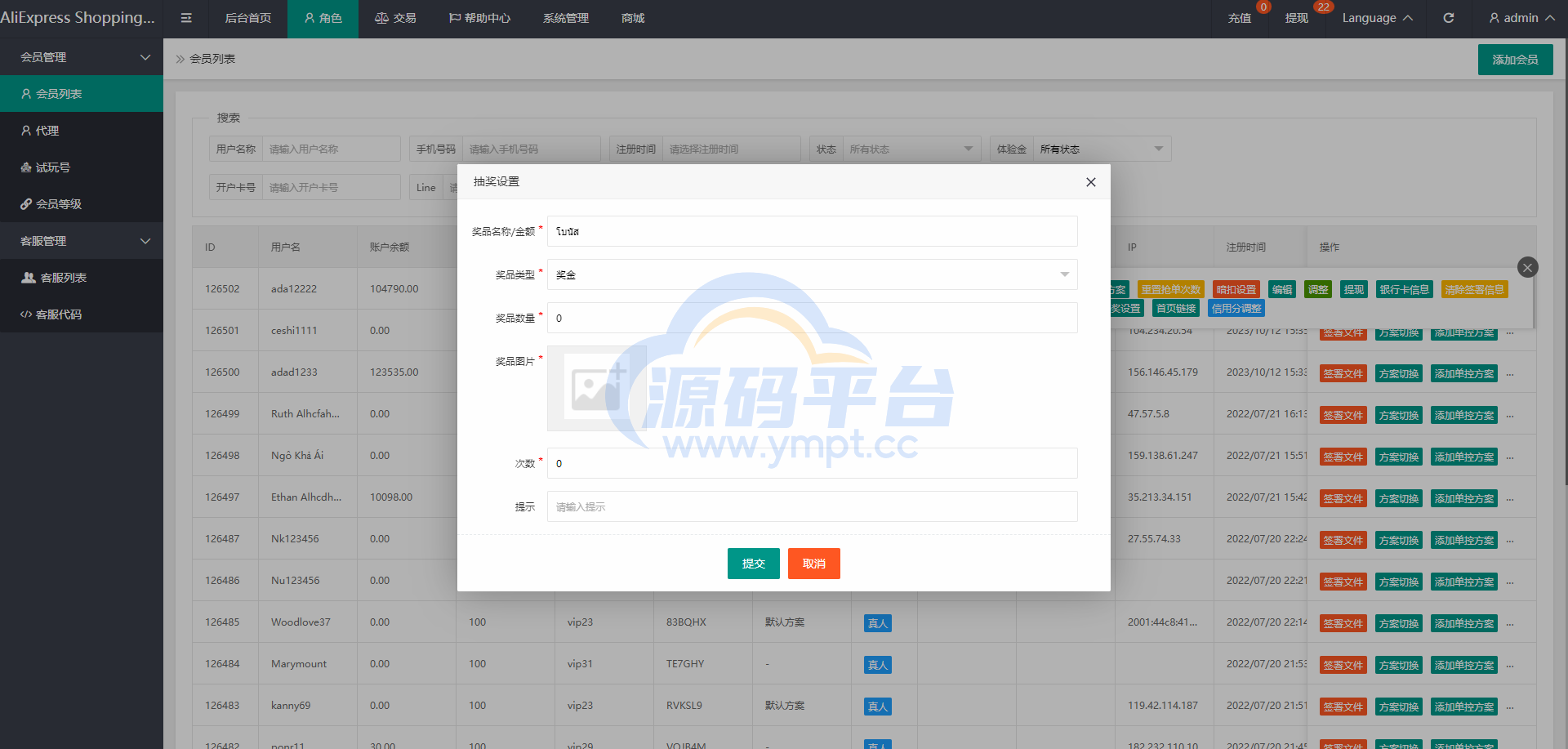Focus the 奖品数量 input field
The image size is (1568, 749).
click(812, 318)
